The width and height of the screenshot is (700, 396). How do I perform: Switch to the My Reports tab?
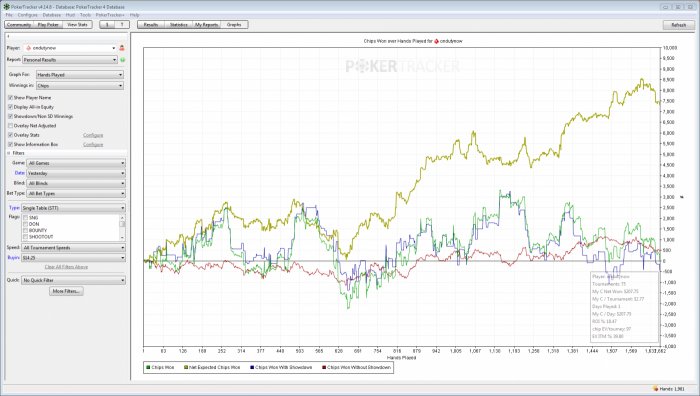[206, 25]
